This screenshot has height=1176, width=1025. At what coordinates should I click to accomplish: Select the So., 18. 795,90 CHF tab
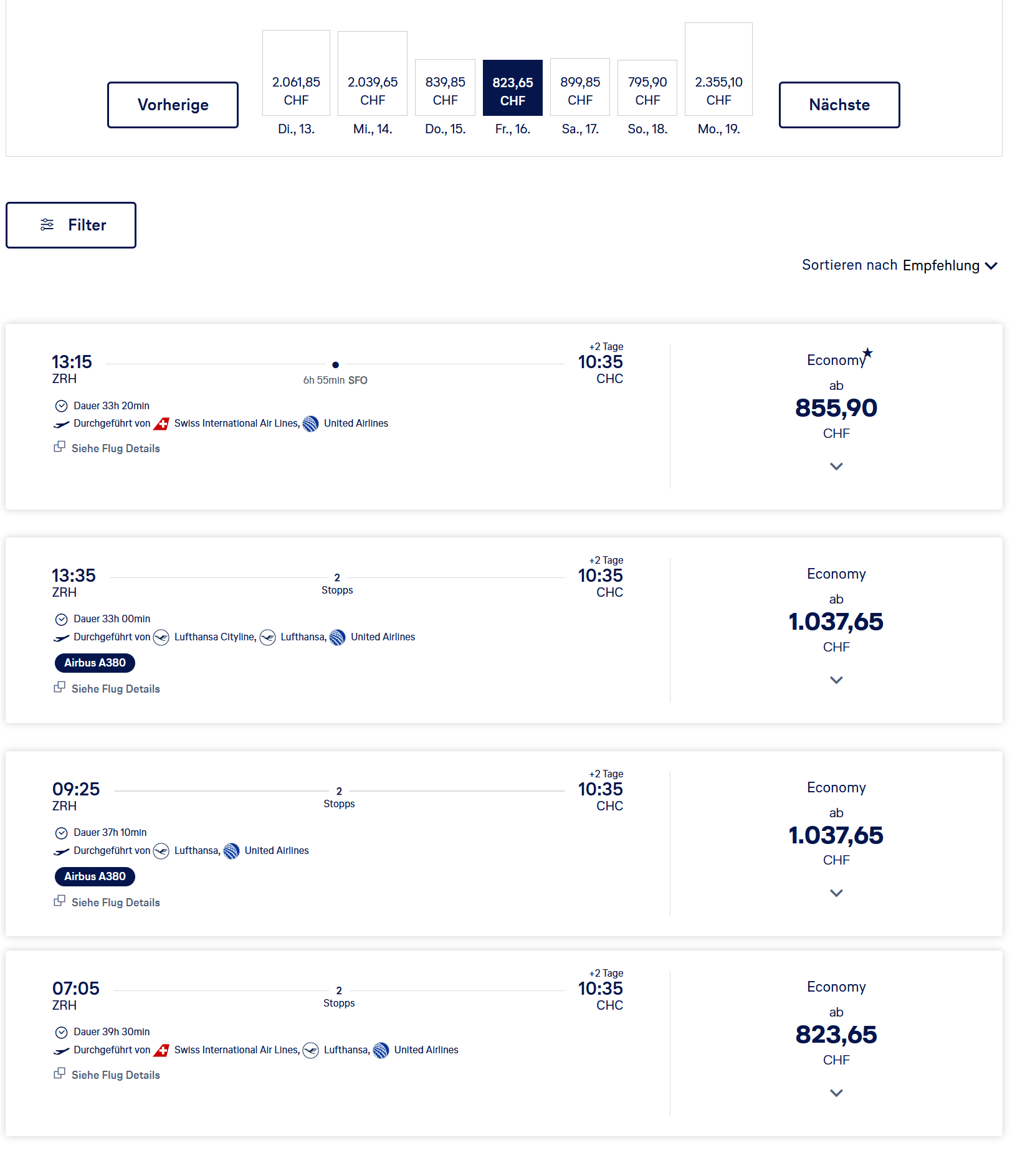click(647, 89)
